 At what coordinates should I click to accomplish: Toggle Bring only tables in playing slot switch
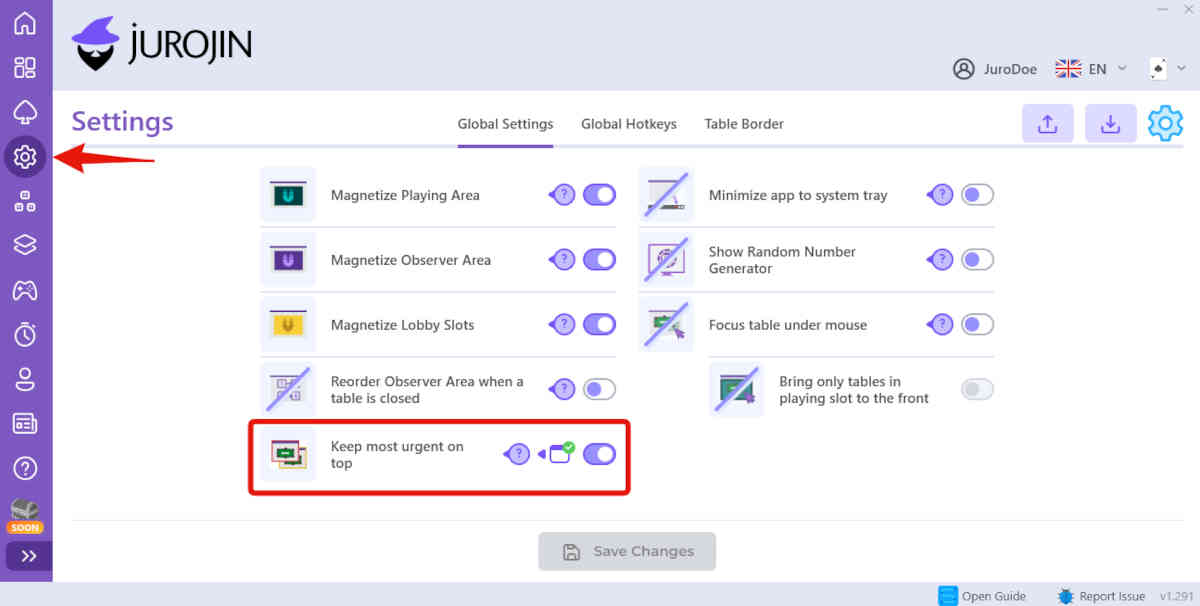pyautogui.click(x=977, y=389)
